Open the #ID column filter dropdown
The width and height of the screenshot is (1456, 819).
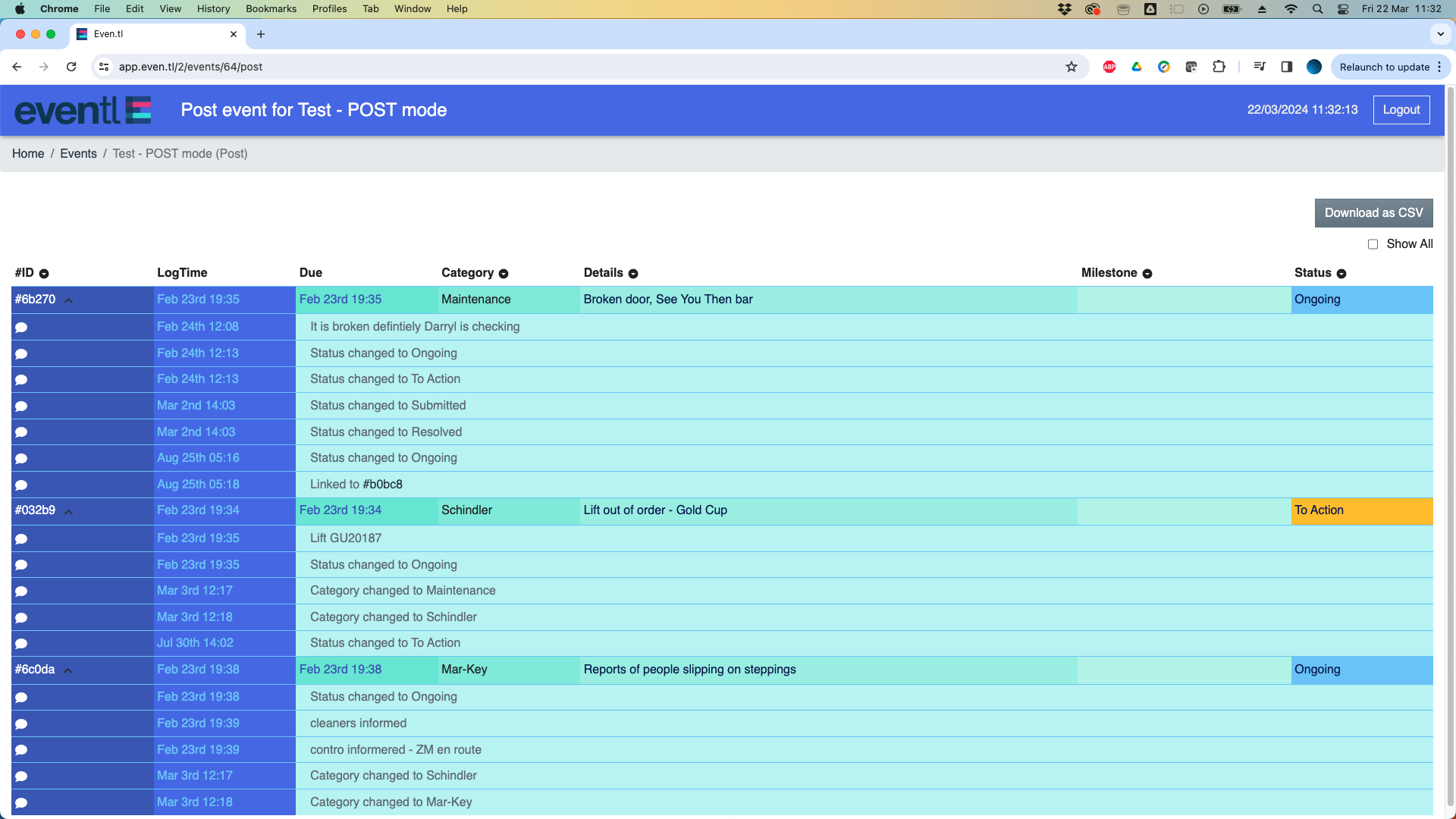pos(44,274)
